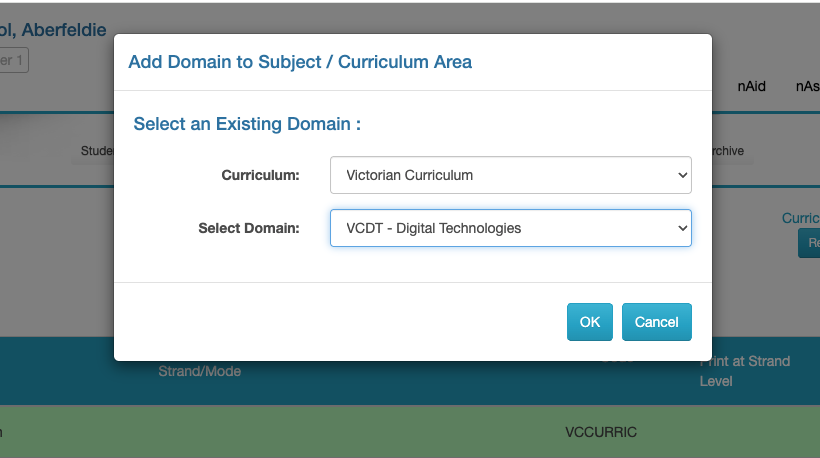The image size is (820, 458).
Task: Click the 'Select an Existing Domain' heading
Action: tap(247, 125)
